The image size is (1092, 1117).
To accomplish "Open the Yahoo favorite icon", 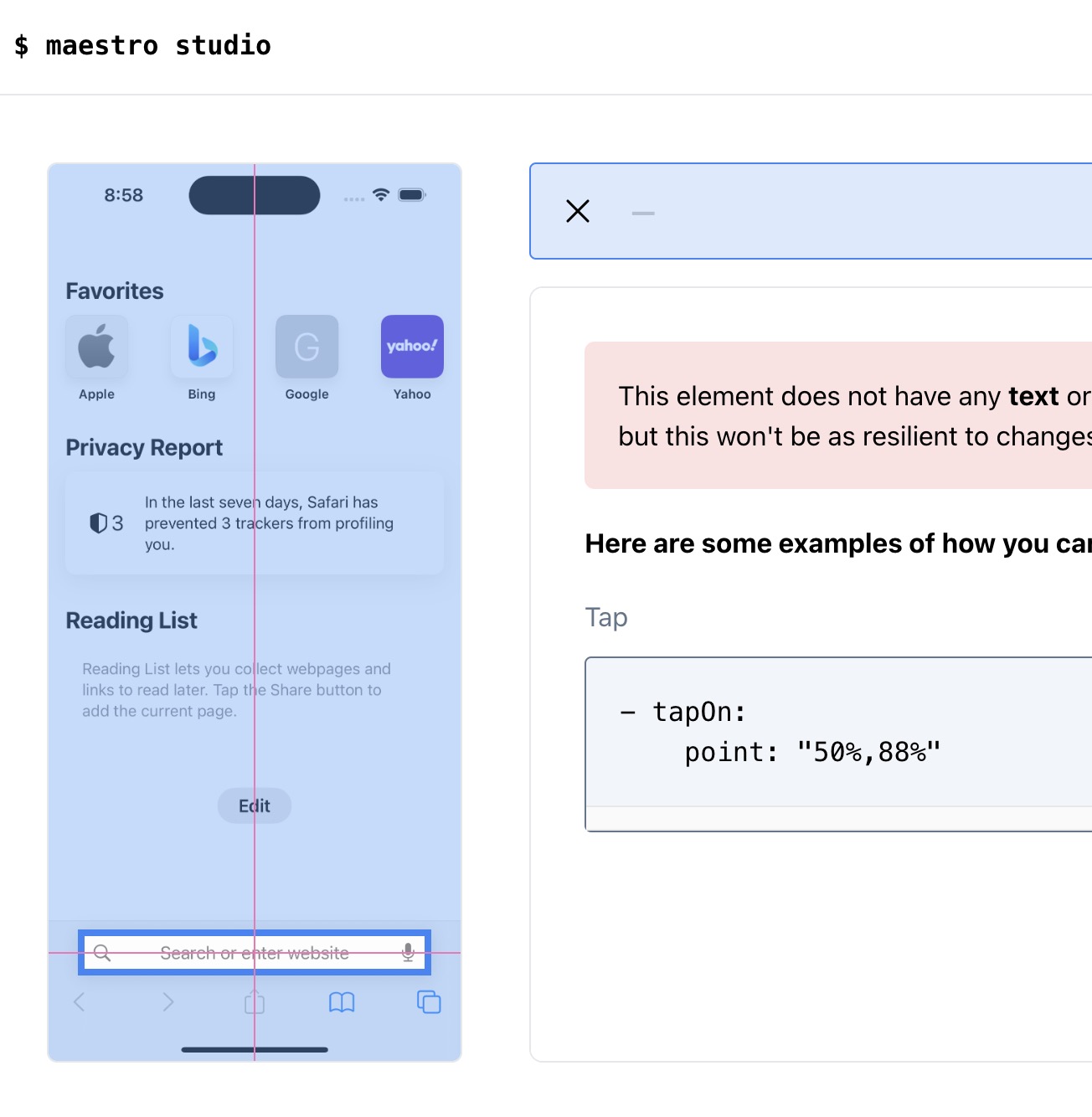I will coord(412,347).
